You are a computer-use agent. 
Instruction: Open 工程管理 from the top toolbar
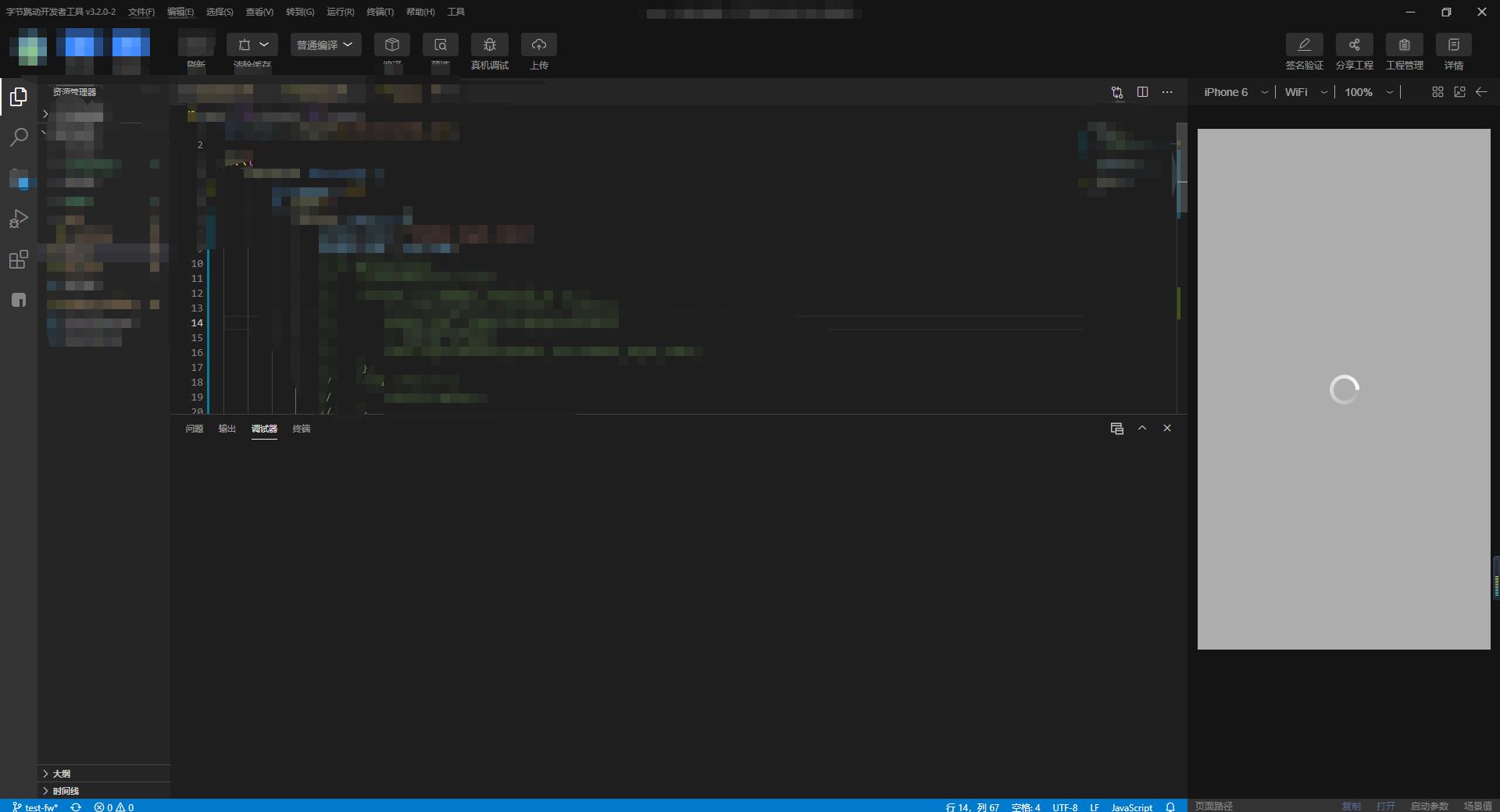[x=1404, y=45]
